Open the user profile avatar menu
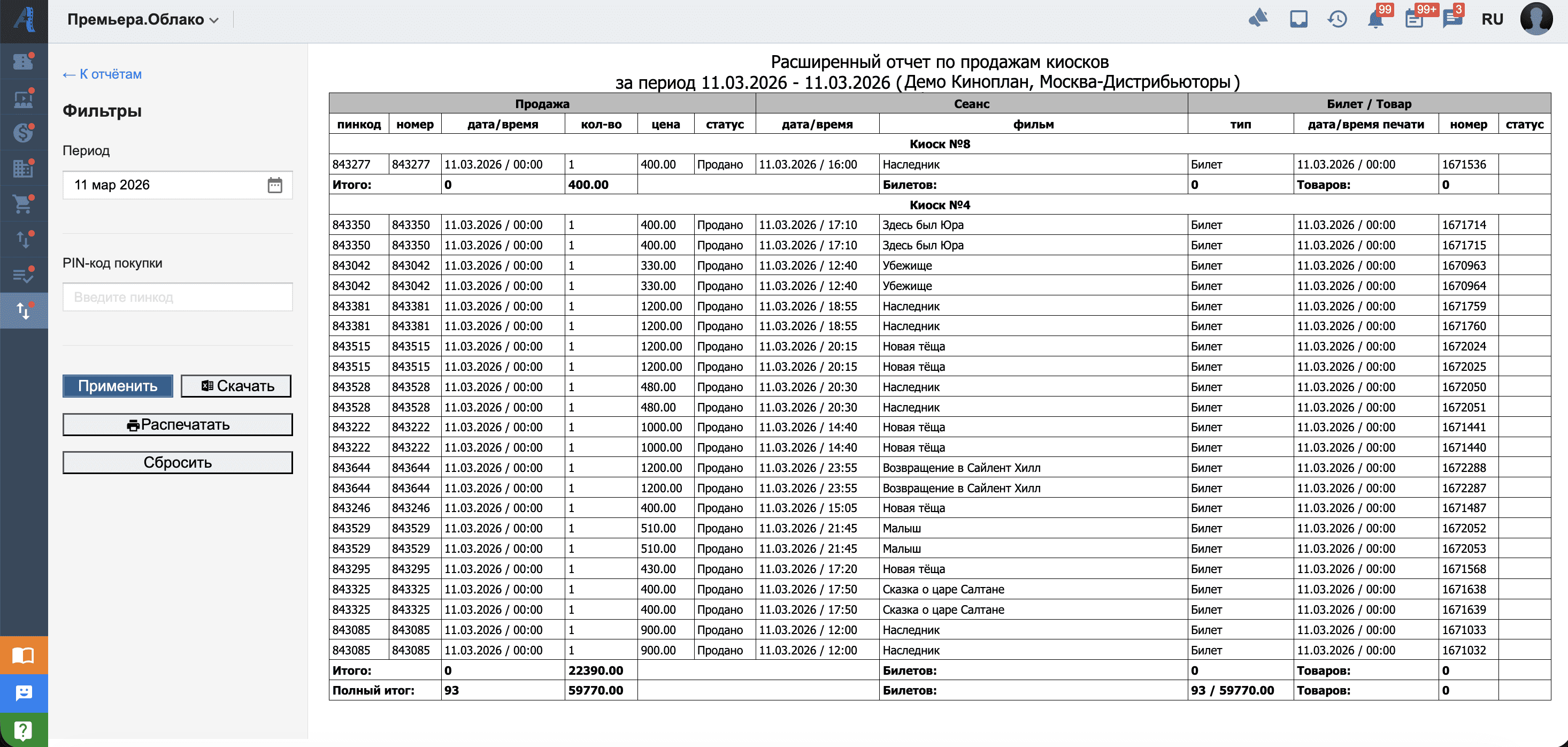The width and height of the screenshot is (1568, 747). click(1536, 19)
